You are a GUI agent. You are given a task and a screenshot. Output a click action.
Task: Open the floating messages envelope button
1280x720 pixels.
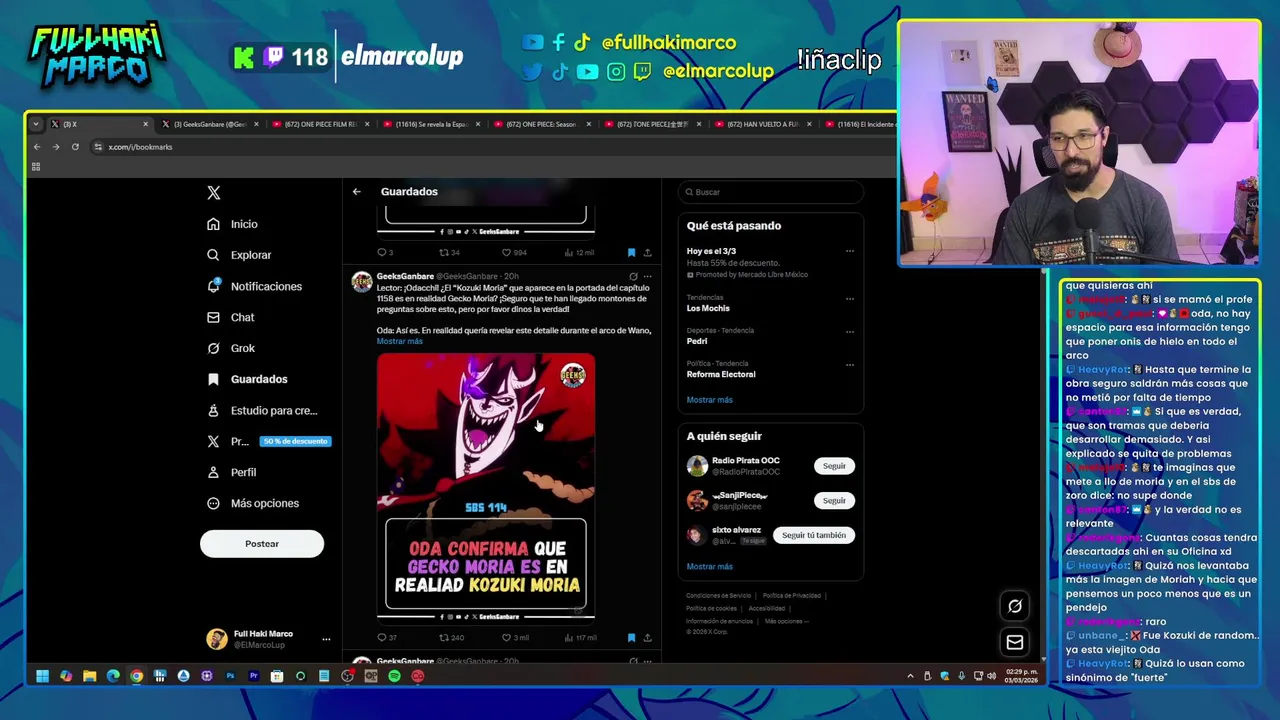(x=1015, y=642)
